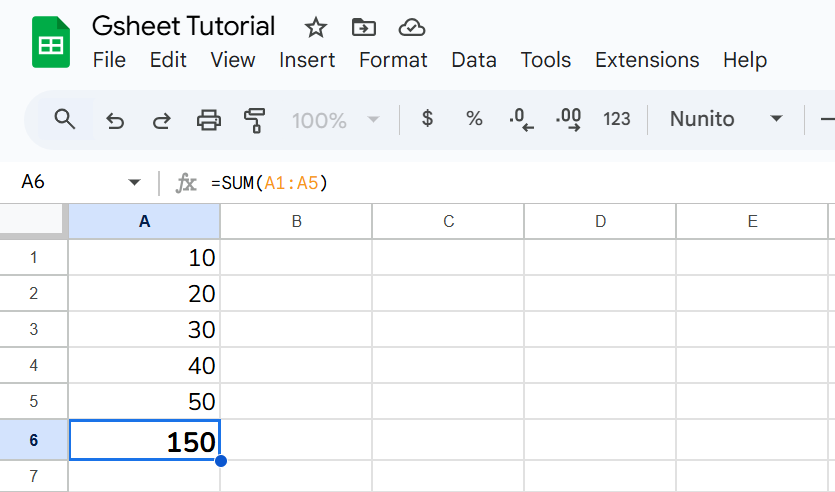Viewport: 835px width, 492px height.
Task: Apply percent format
Action: (474, 119)
